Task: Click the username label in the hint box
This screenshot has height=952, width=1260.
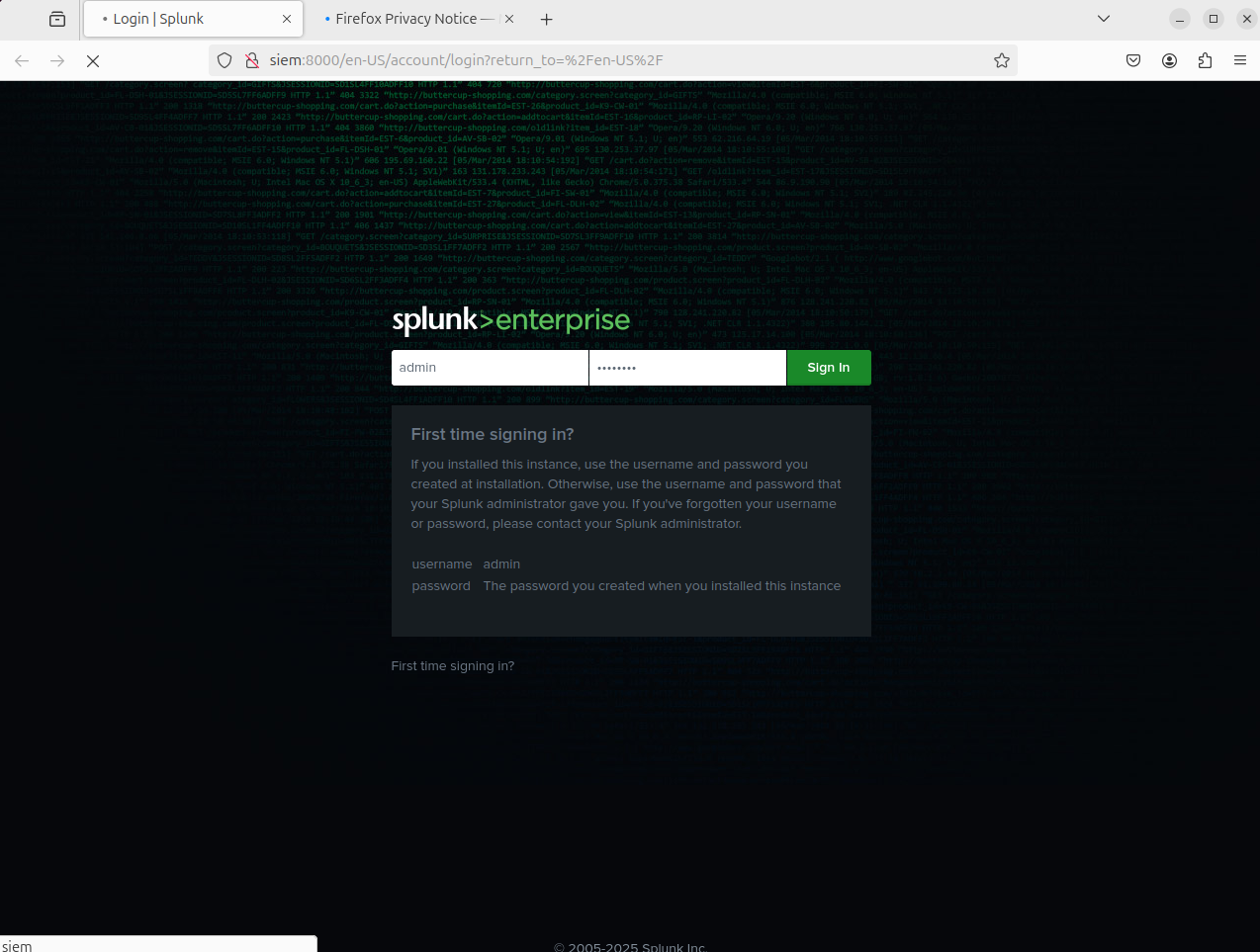Action: tap(442, 564)
